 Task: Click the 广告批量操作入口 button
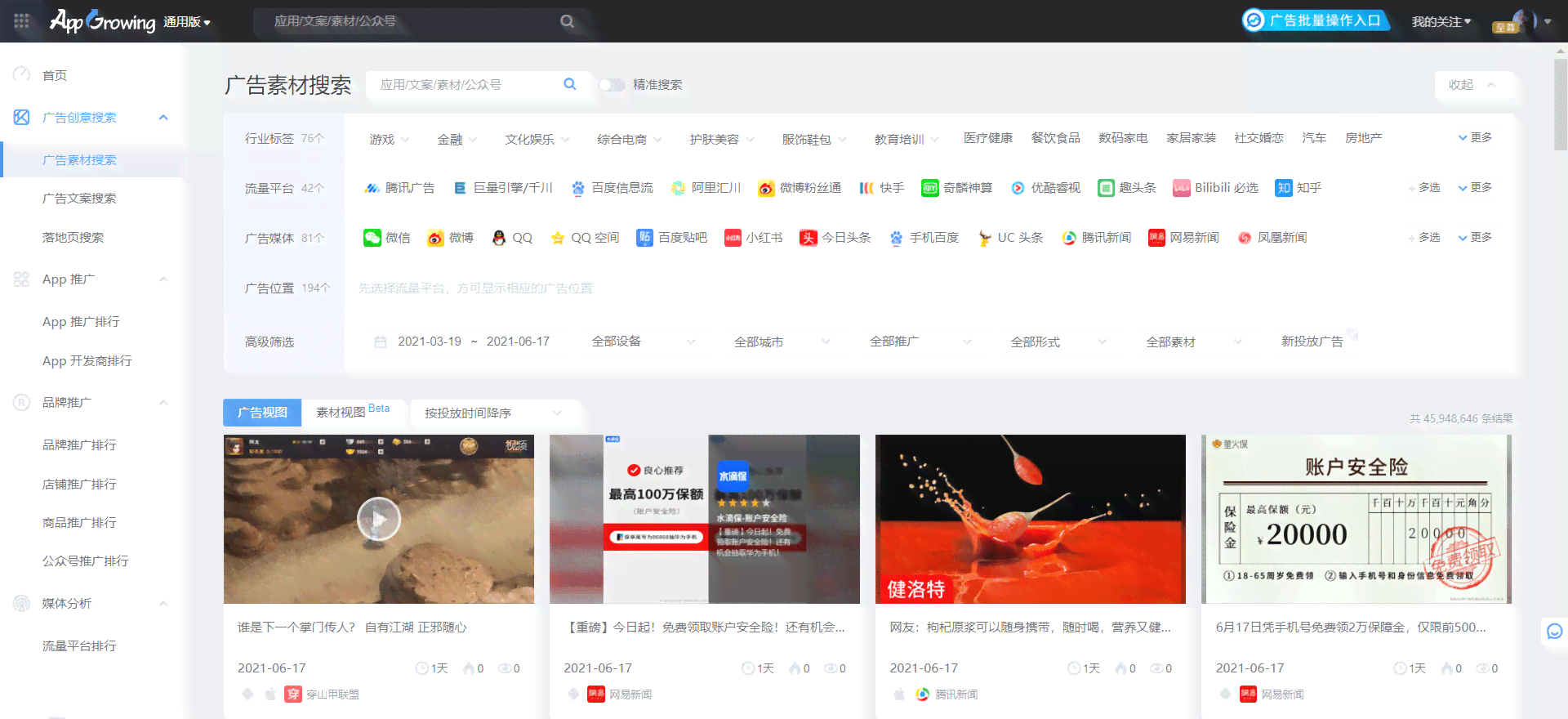(1316, 20)
